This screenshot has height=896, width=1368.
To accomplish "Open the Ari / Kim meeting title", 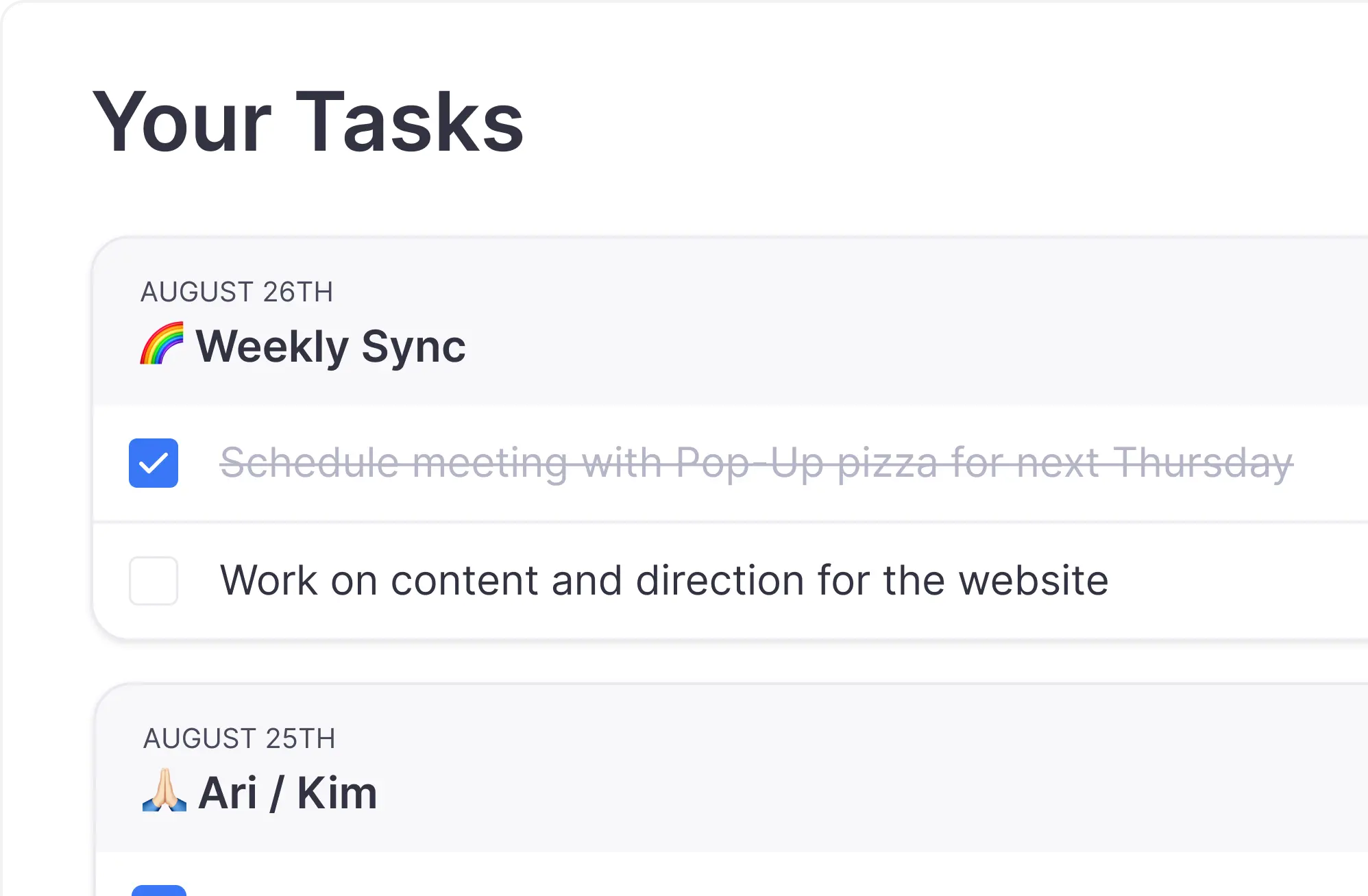I will point(288,793).
